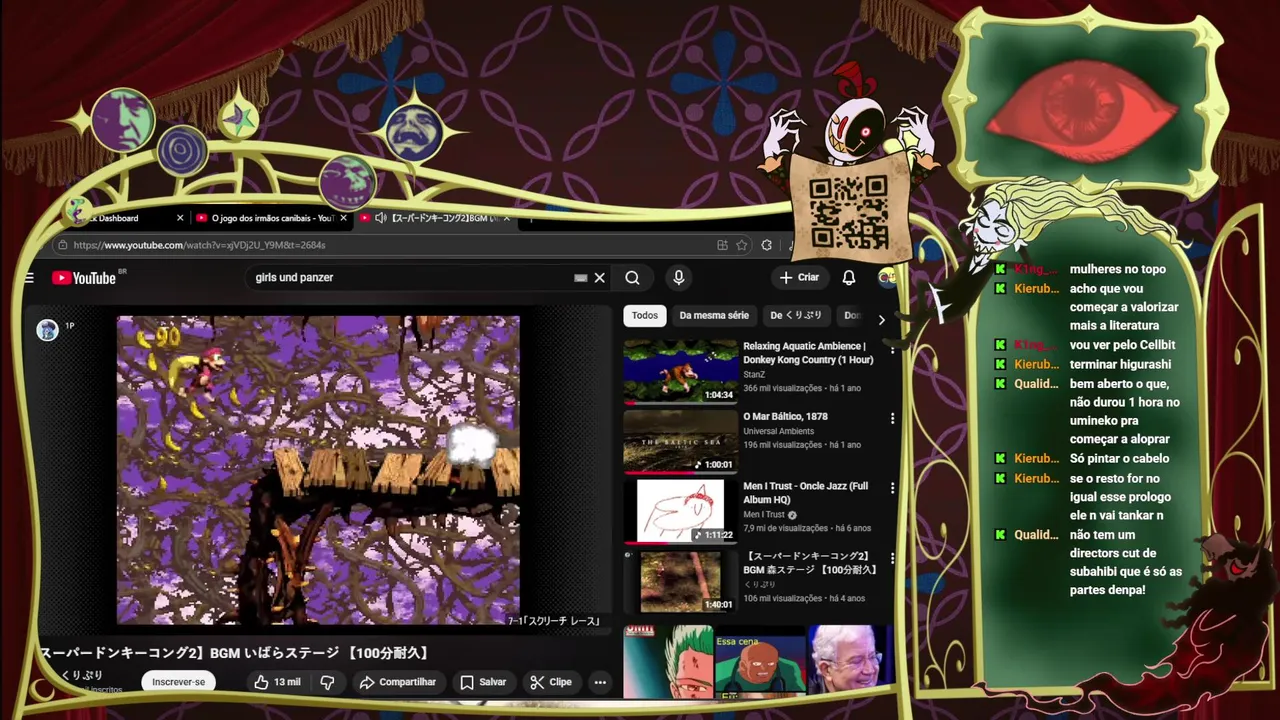The width and height of the screenshot is (1280, 720).
Task: Open more actions ellipsis under the video
Action: click(x=600, y=682)
